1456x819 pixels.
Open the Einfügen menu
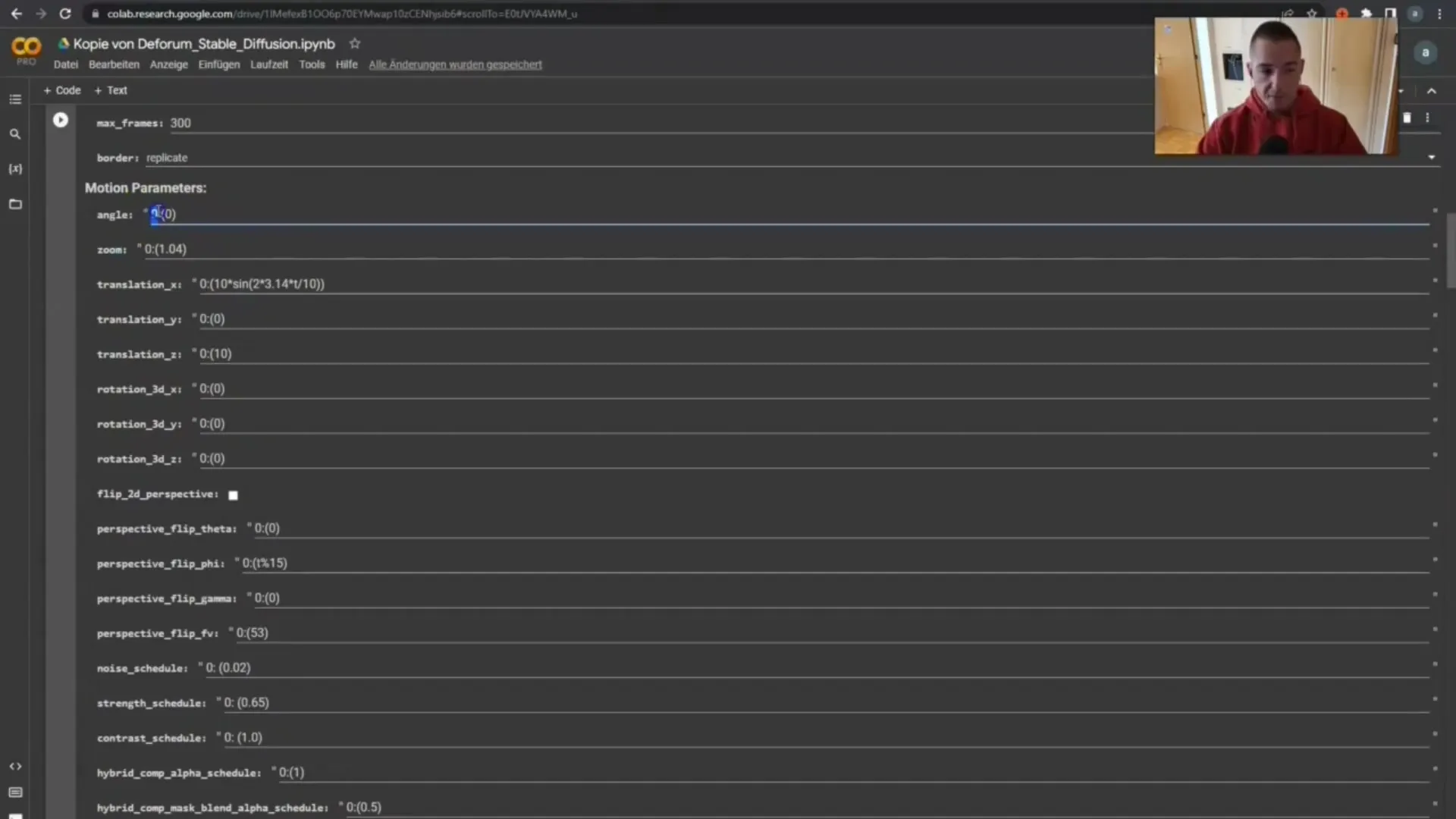click(219, 64)
